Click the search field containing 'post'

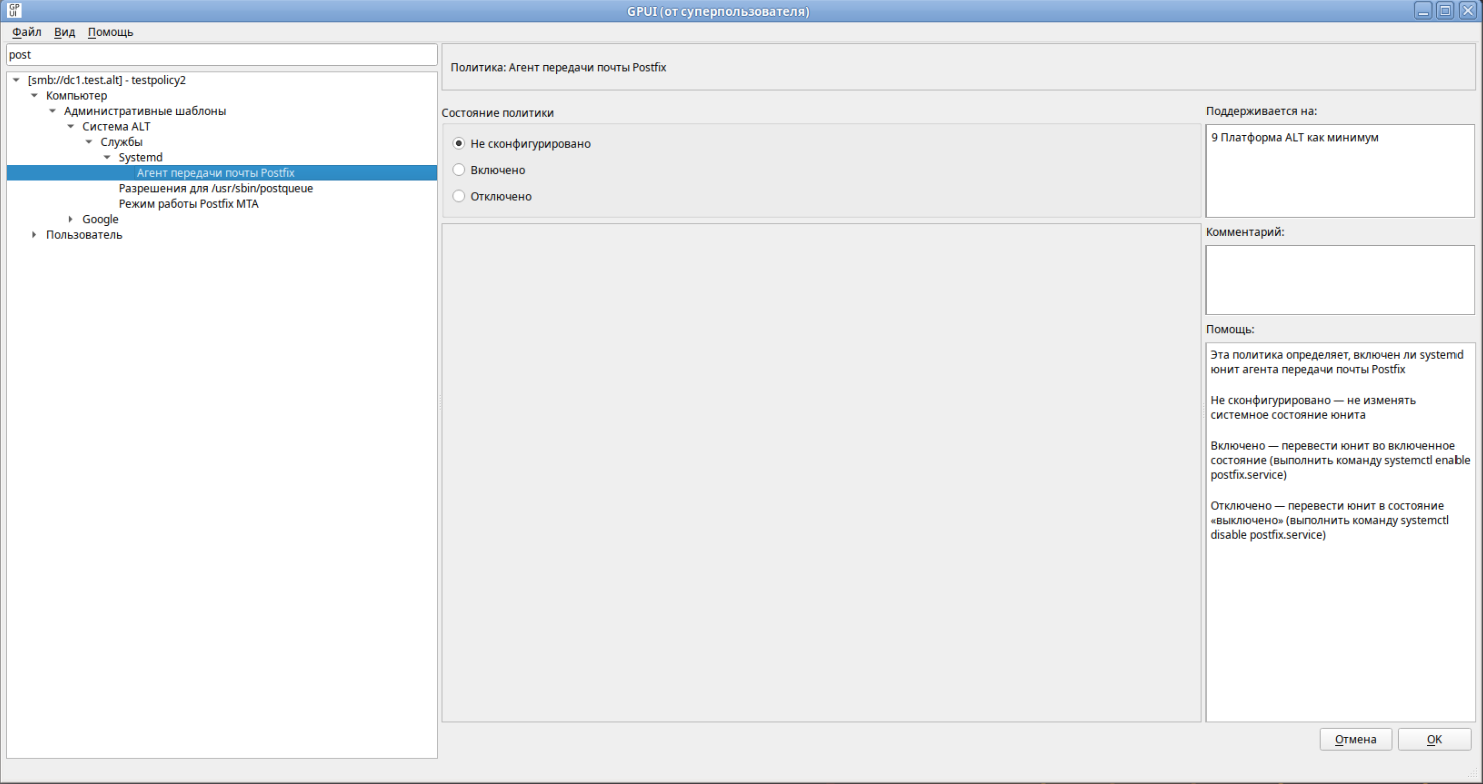click(221, 55)
